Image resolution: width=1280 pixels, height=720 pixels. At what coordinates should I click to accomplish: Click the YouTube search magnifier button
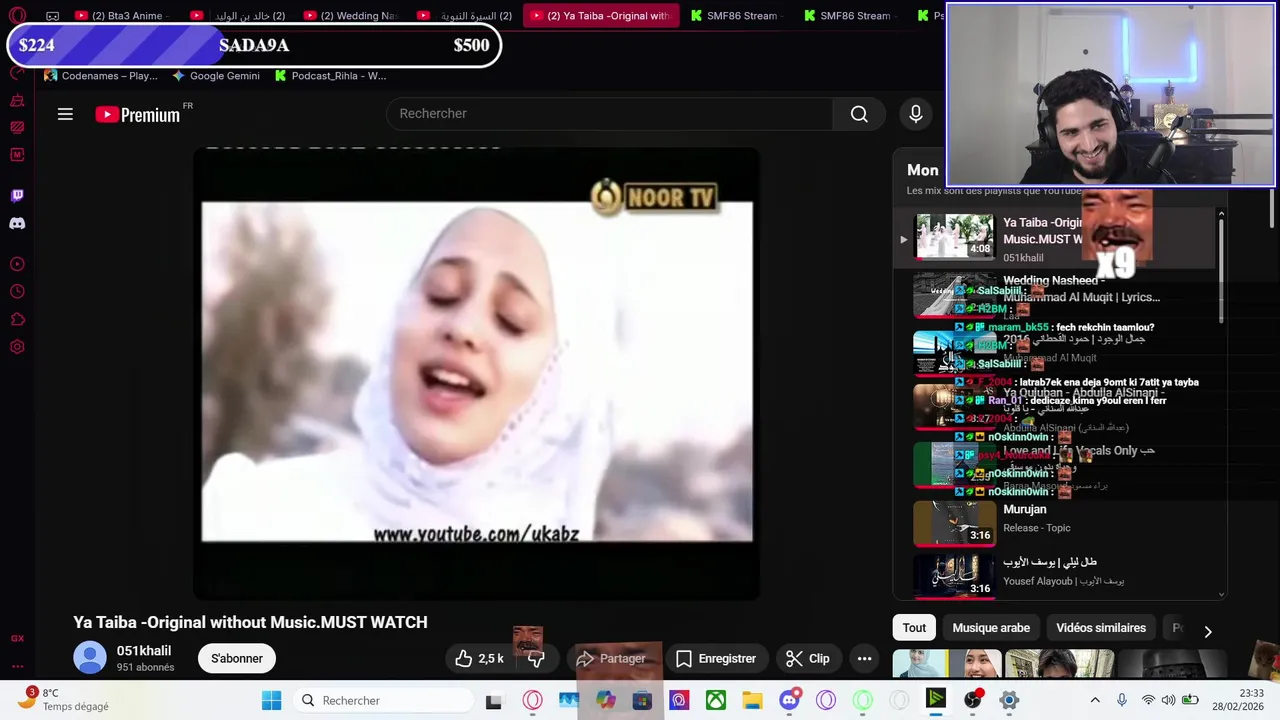coord(859,114)
